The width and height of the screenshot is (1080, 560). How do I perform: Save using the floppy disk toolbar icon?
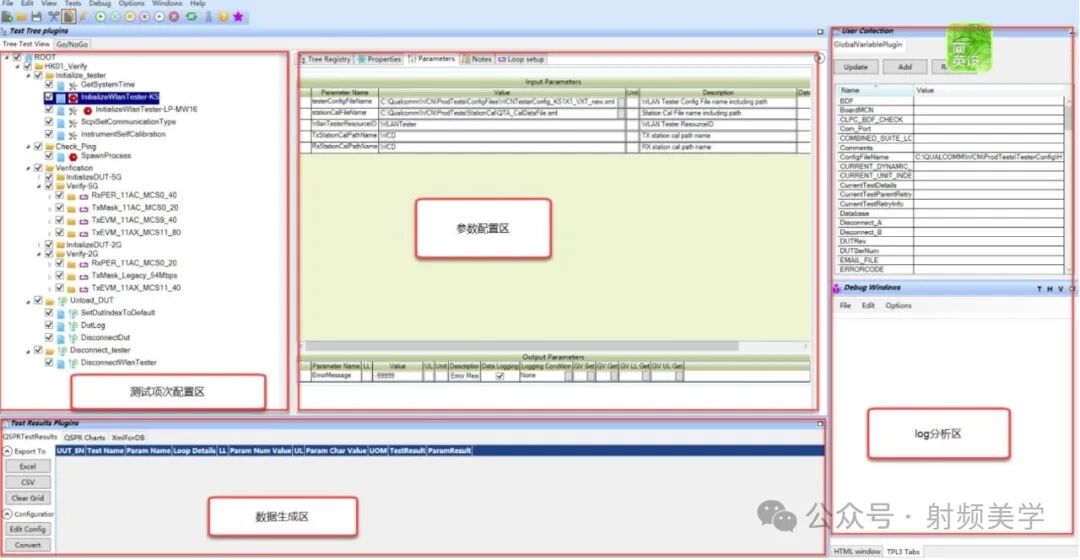point(37,17)
